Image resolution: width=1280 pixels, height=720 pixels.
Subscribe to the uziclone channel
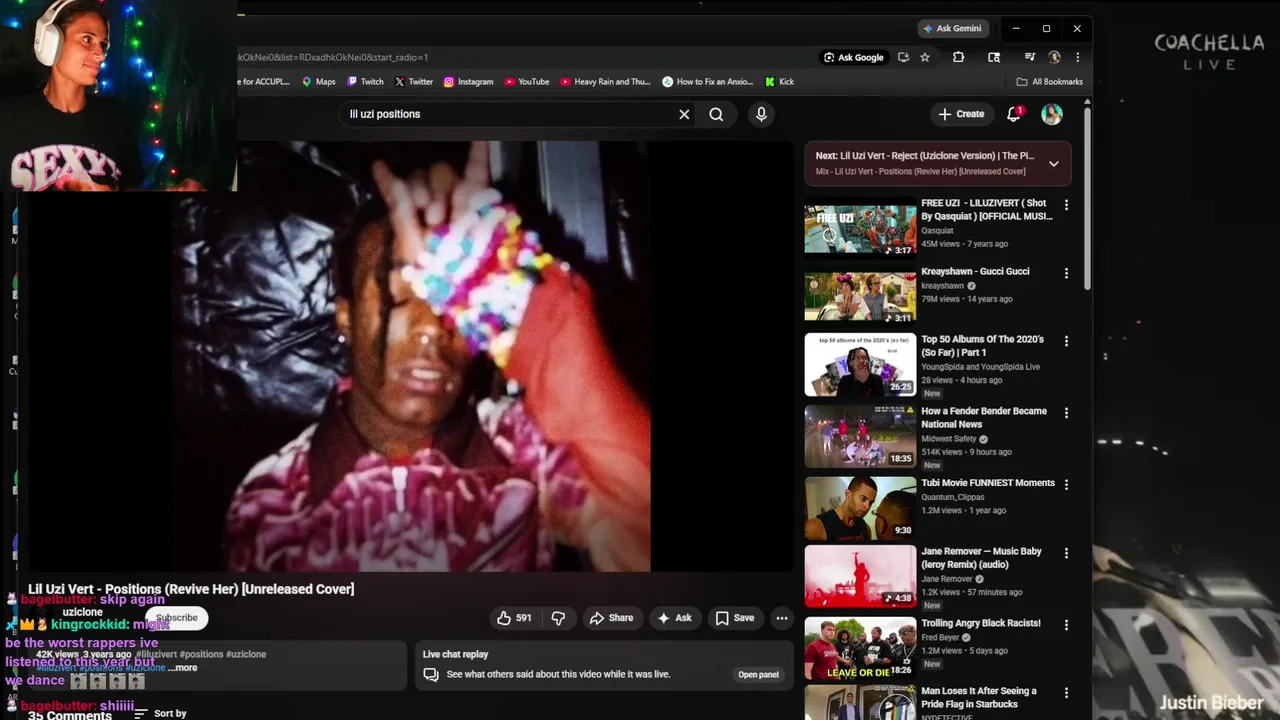[177, 618]
